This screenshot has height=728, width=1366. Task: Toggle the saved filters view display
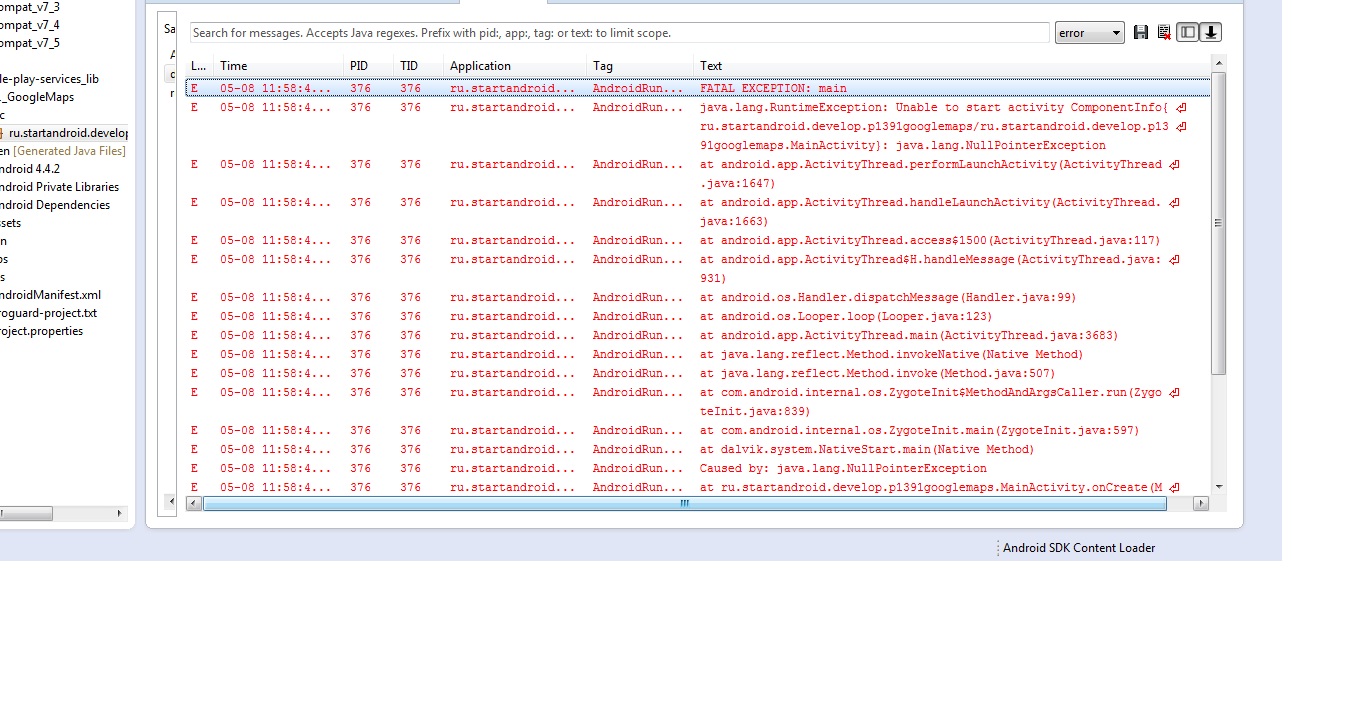tap(1187, 33)
